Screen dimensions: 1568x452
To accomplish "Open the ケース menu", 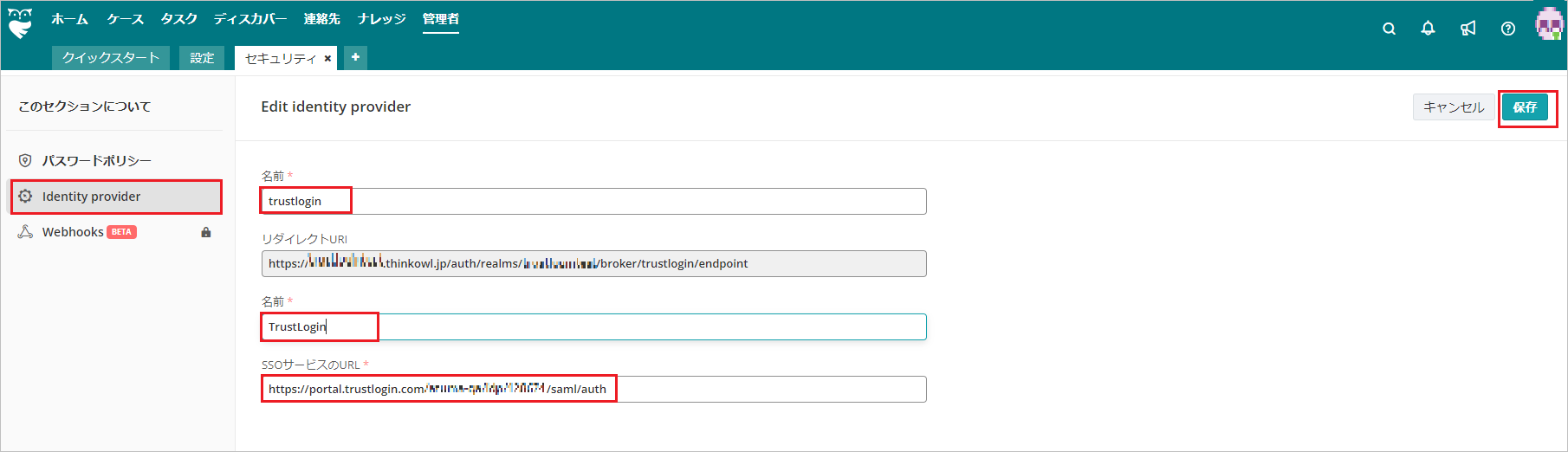I will click(126, 19).
